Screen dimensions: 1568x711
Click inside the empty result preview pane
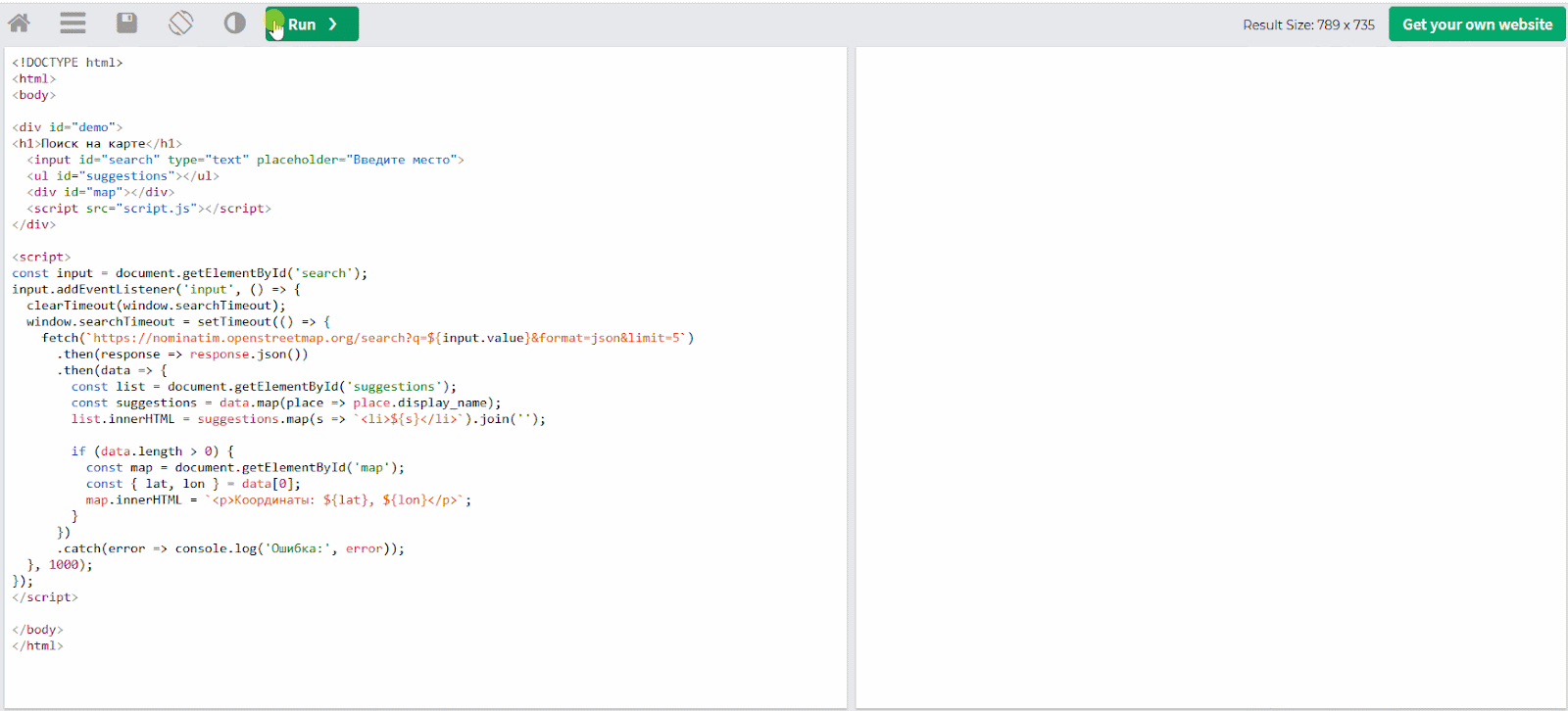1210,377
